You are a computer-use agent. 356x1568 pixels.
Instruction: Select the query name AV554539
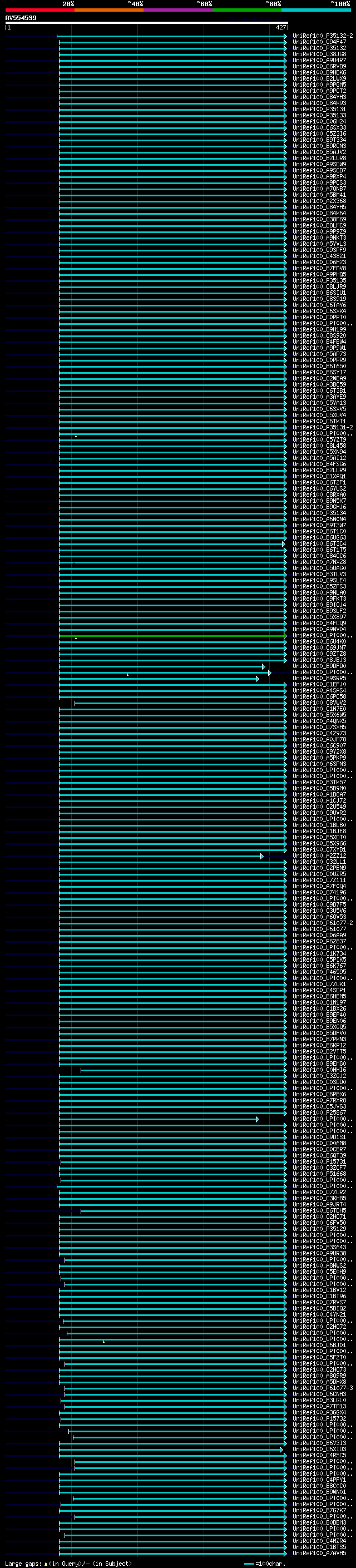[21, 18]
